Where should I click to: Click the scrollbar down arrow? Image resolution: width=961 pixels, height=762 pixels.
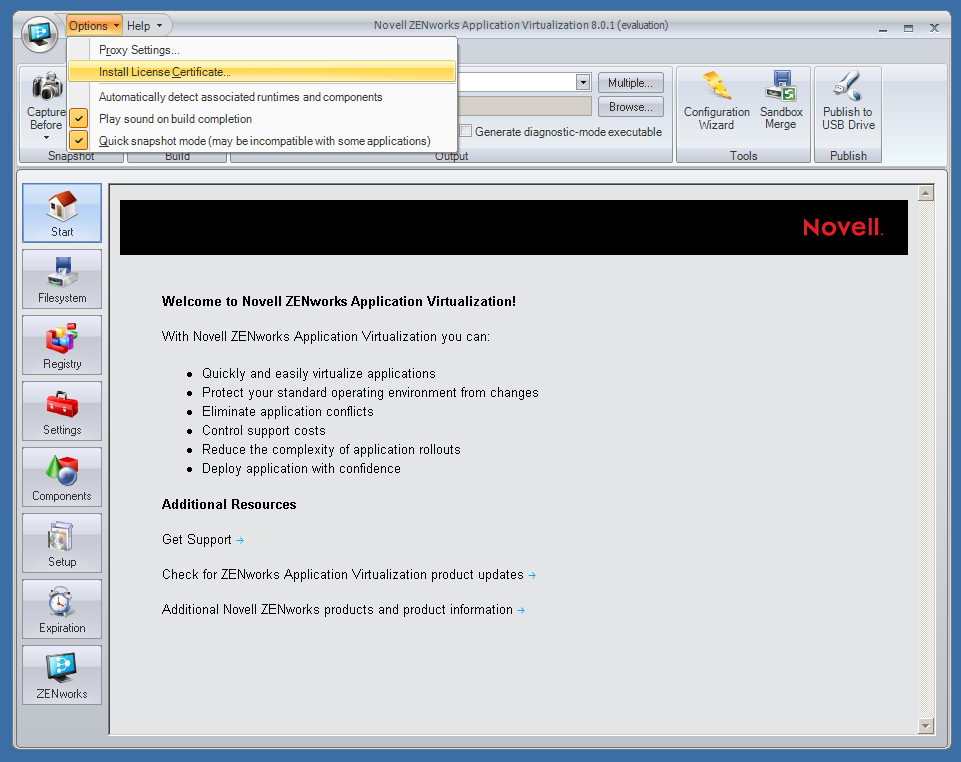(x=926, y=726)
